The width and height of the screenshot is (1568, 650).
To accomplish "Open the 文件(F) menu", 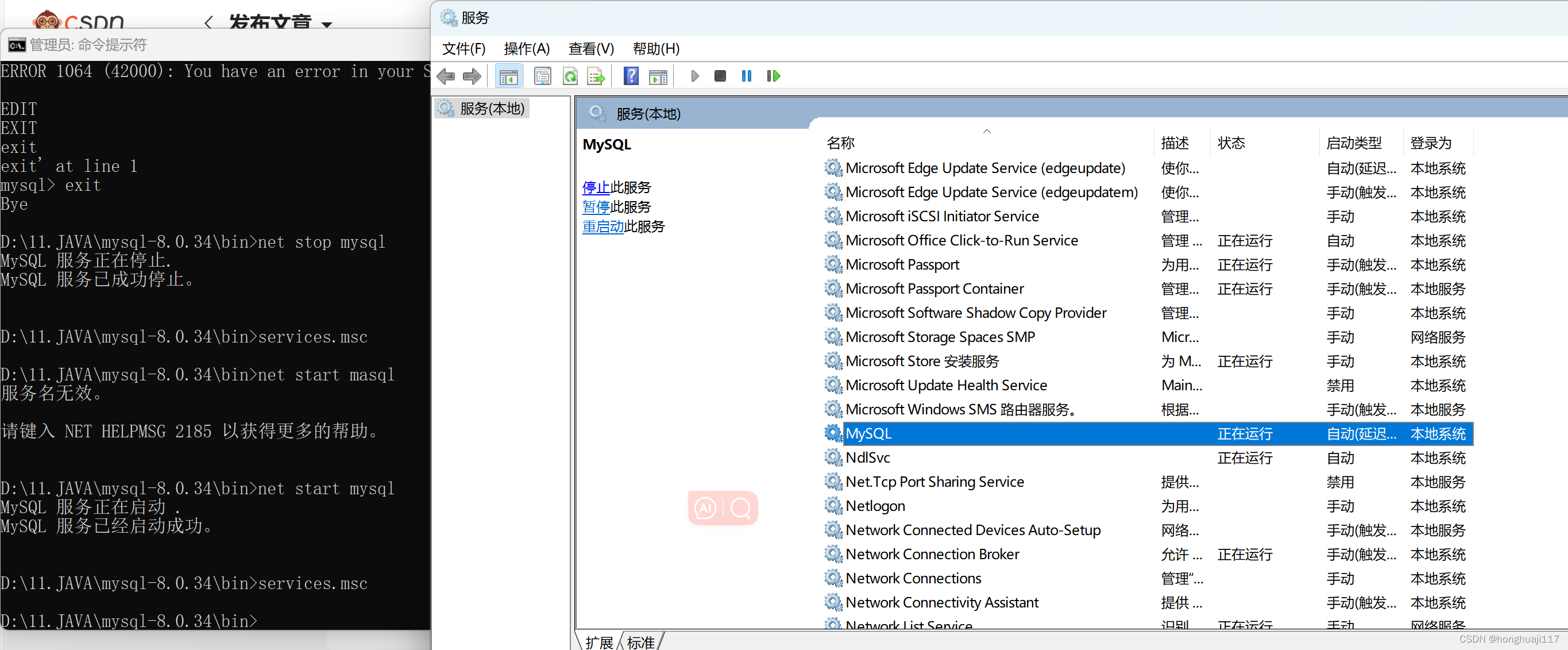I will pyautogui.click(x=463, y=49).
